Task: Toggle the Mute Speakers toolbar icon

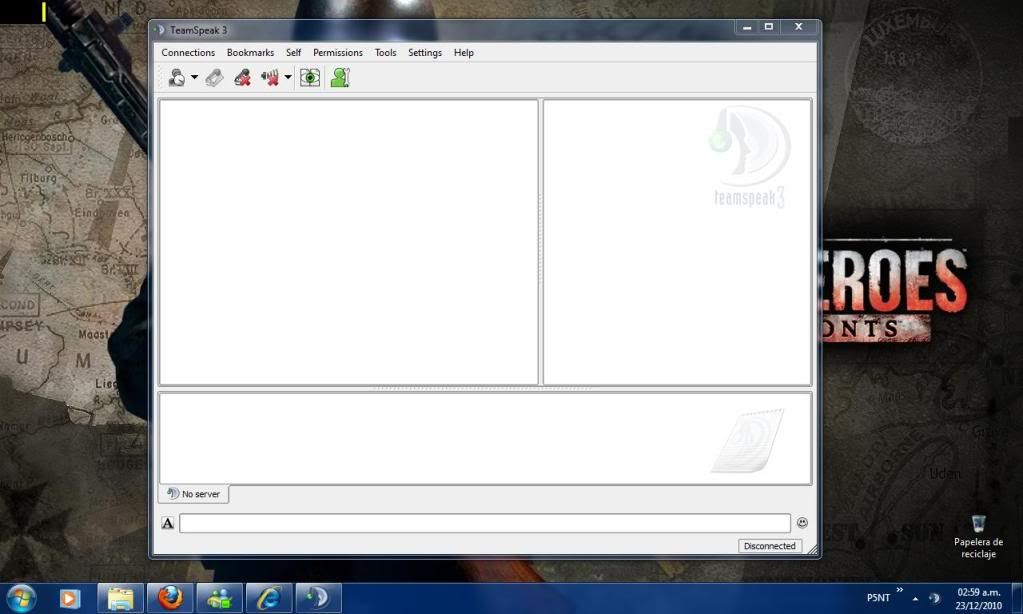Action: (270, 78)
